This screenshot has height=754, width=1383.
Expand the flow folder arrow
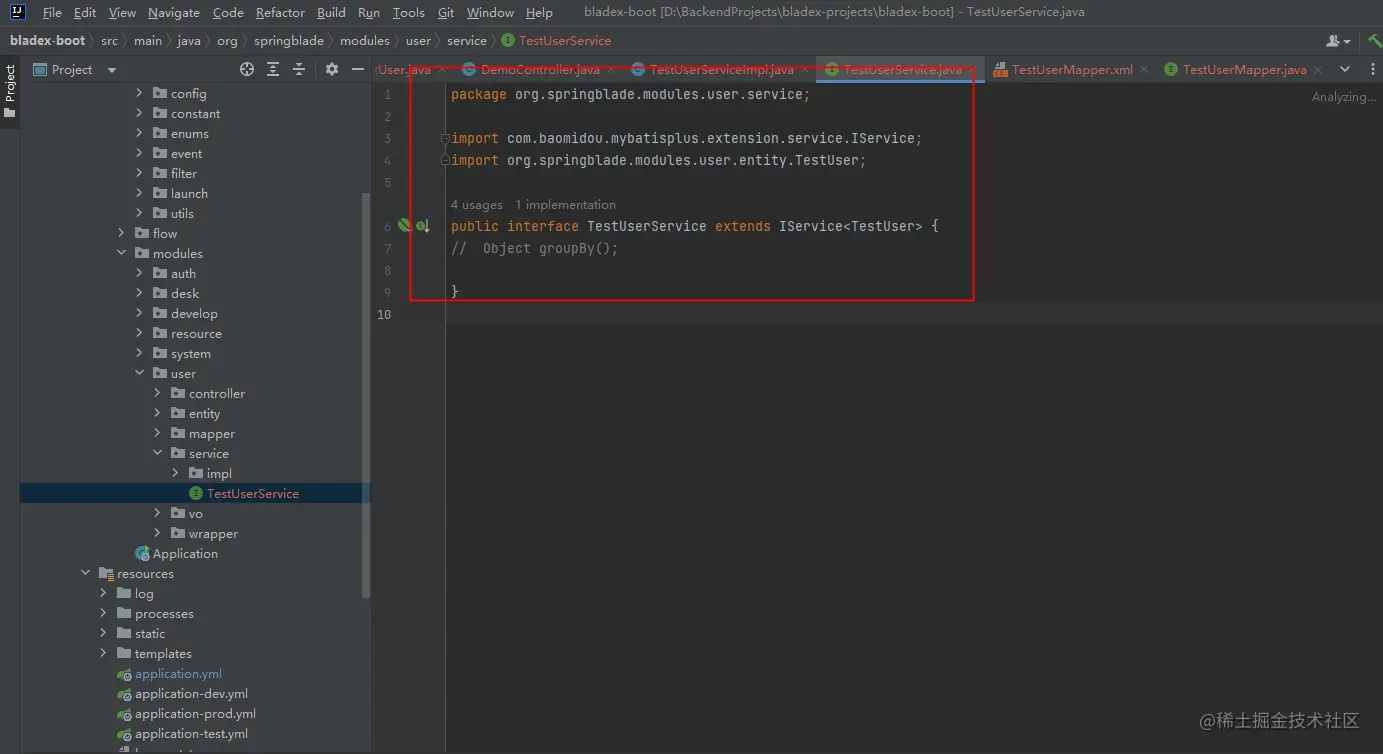click(x=121, y=233)
